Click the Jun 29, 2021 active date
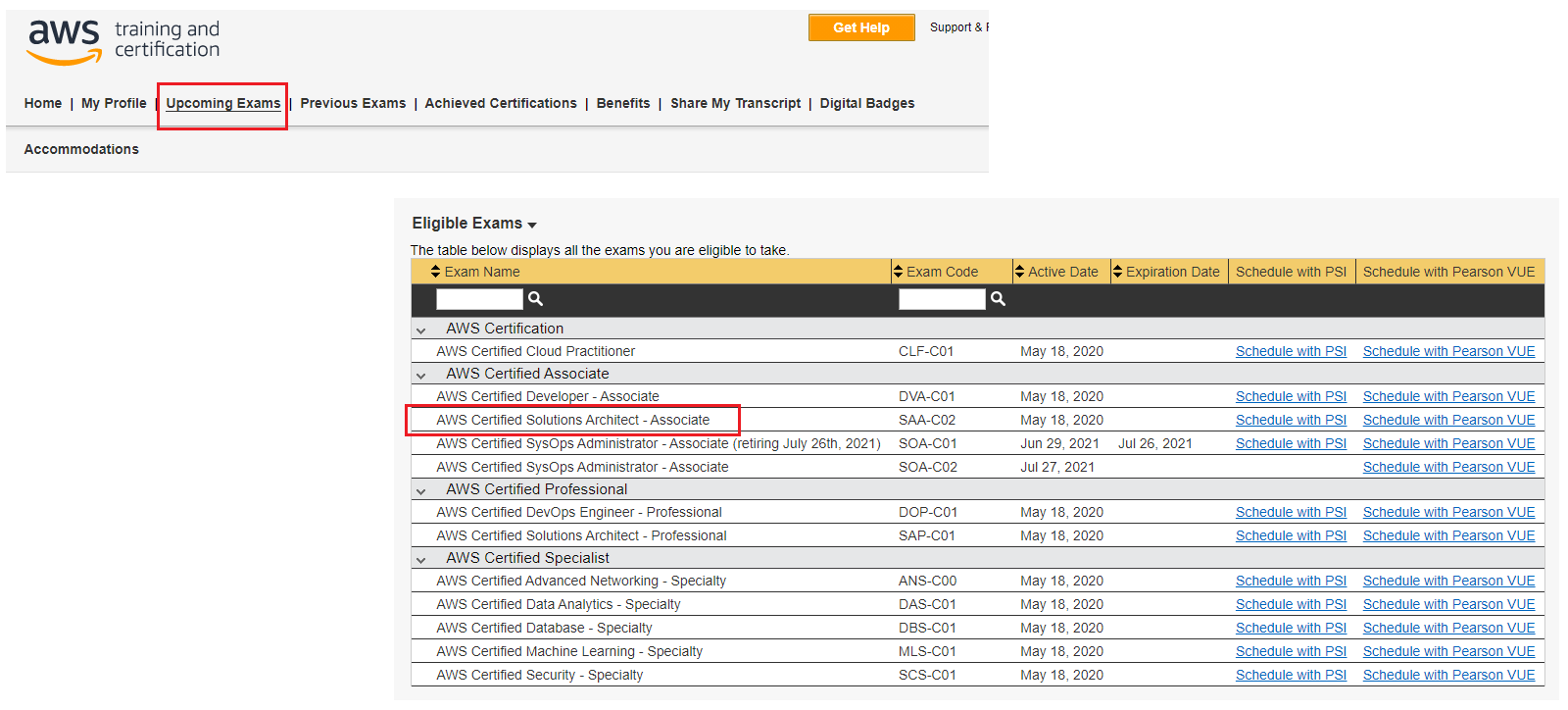The width and height of the screenshot is (1568, 710). pos(1059,443)
